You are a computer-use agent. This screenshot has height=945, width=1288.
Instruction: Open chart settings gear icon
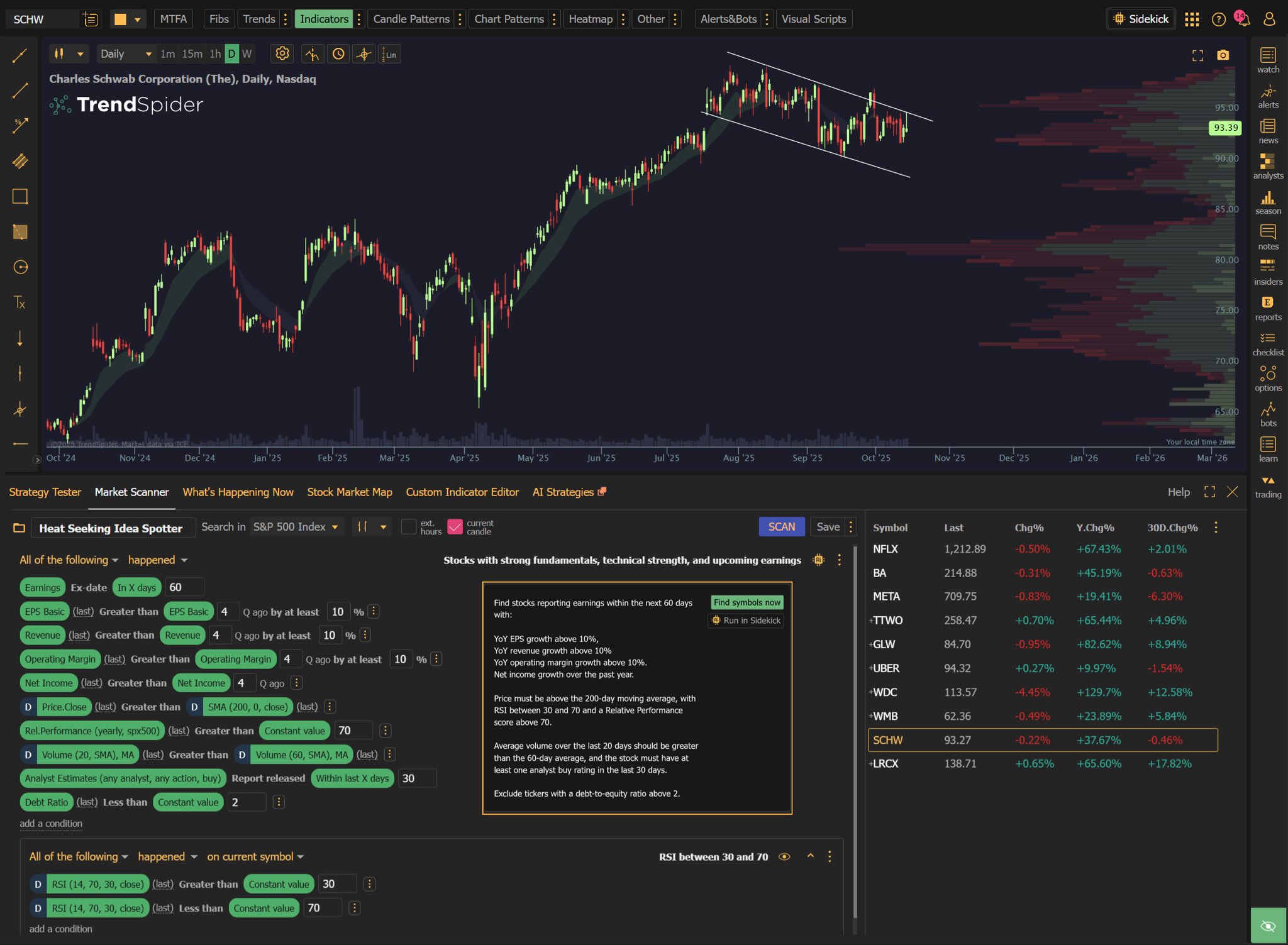click(282, 54)
